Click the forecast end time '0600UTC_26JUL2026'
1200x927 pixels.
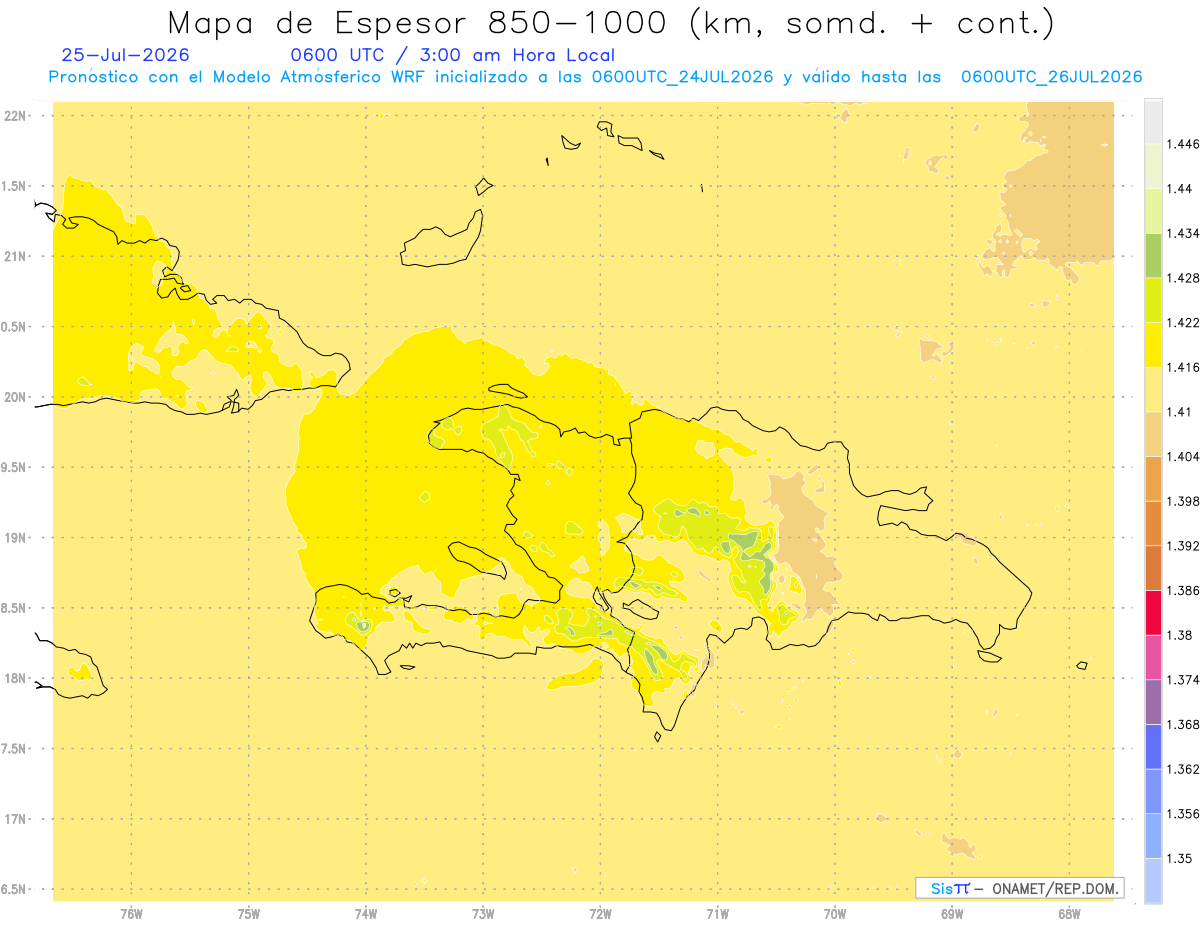click(x=1051, y=77)
